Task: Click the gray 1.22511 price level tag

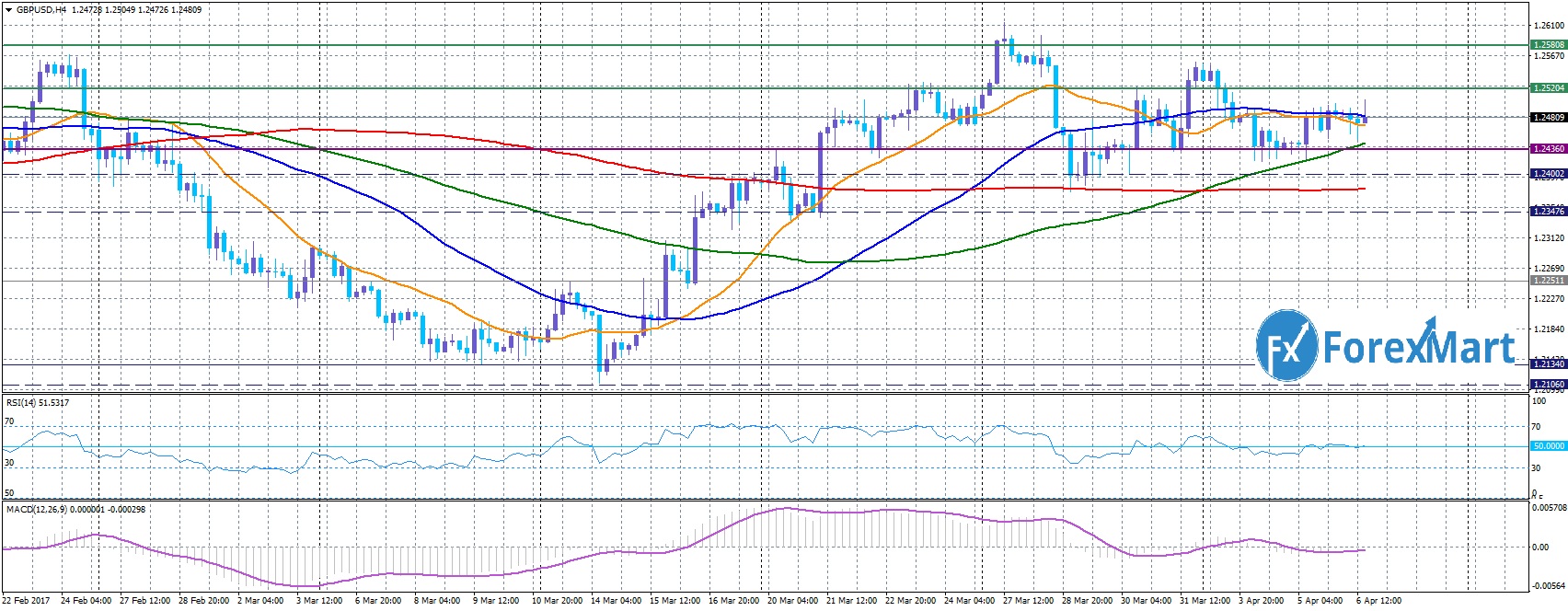Action: (x=1549, y=280)
